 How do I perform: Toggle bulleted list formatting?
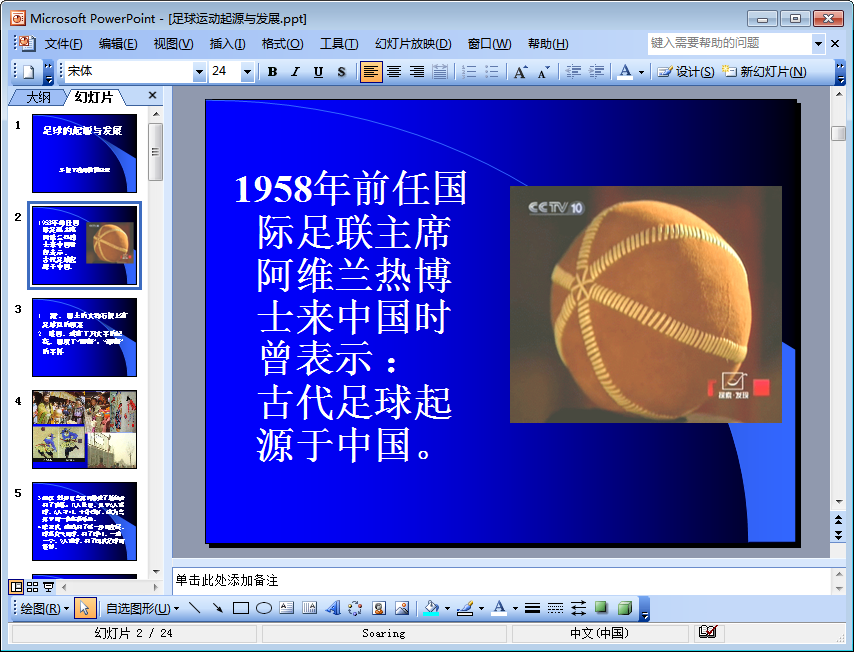(491, 71)
